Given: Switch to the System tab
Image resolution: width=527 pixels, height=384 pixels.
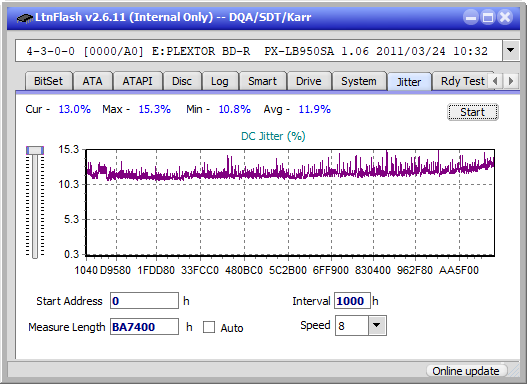Looking at the screenshot, I should (x=359, y=81).
